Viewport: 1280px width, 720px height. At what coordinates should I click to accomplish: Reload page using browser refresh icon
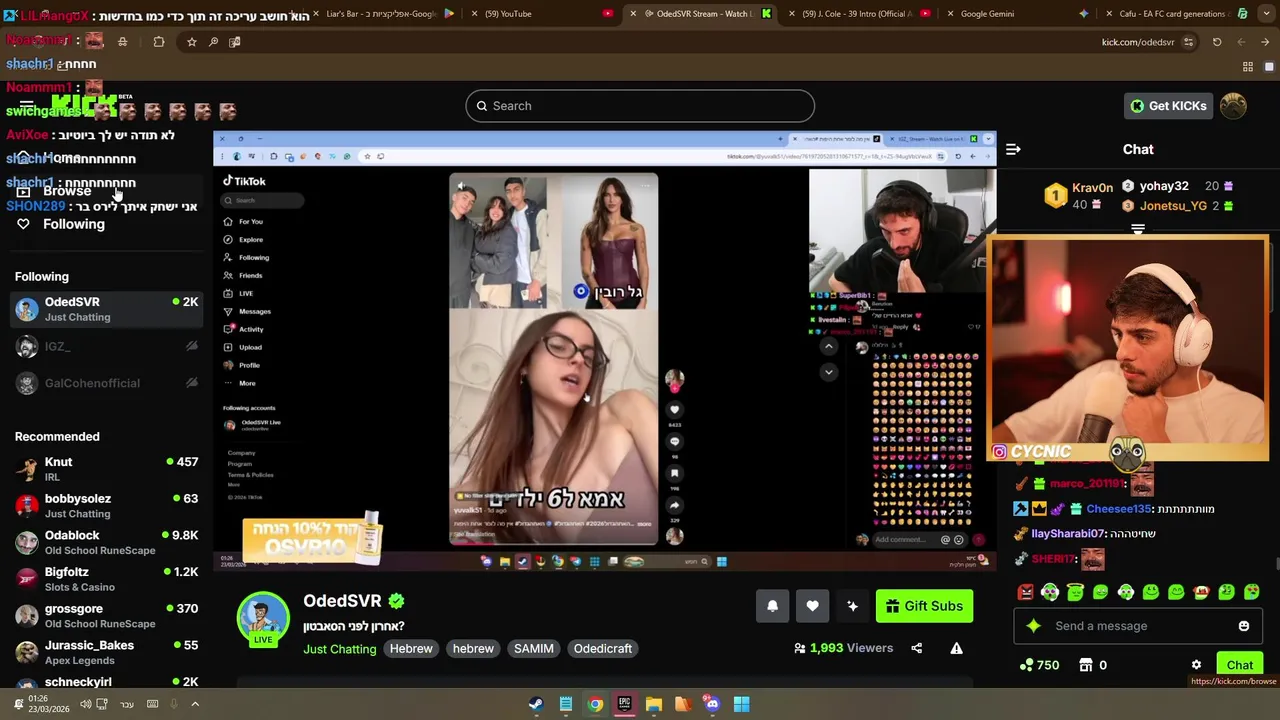pos(1217,42)
